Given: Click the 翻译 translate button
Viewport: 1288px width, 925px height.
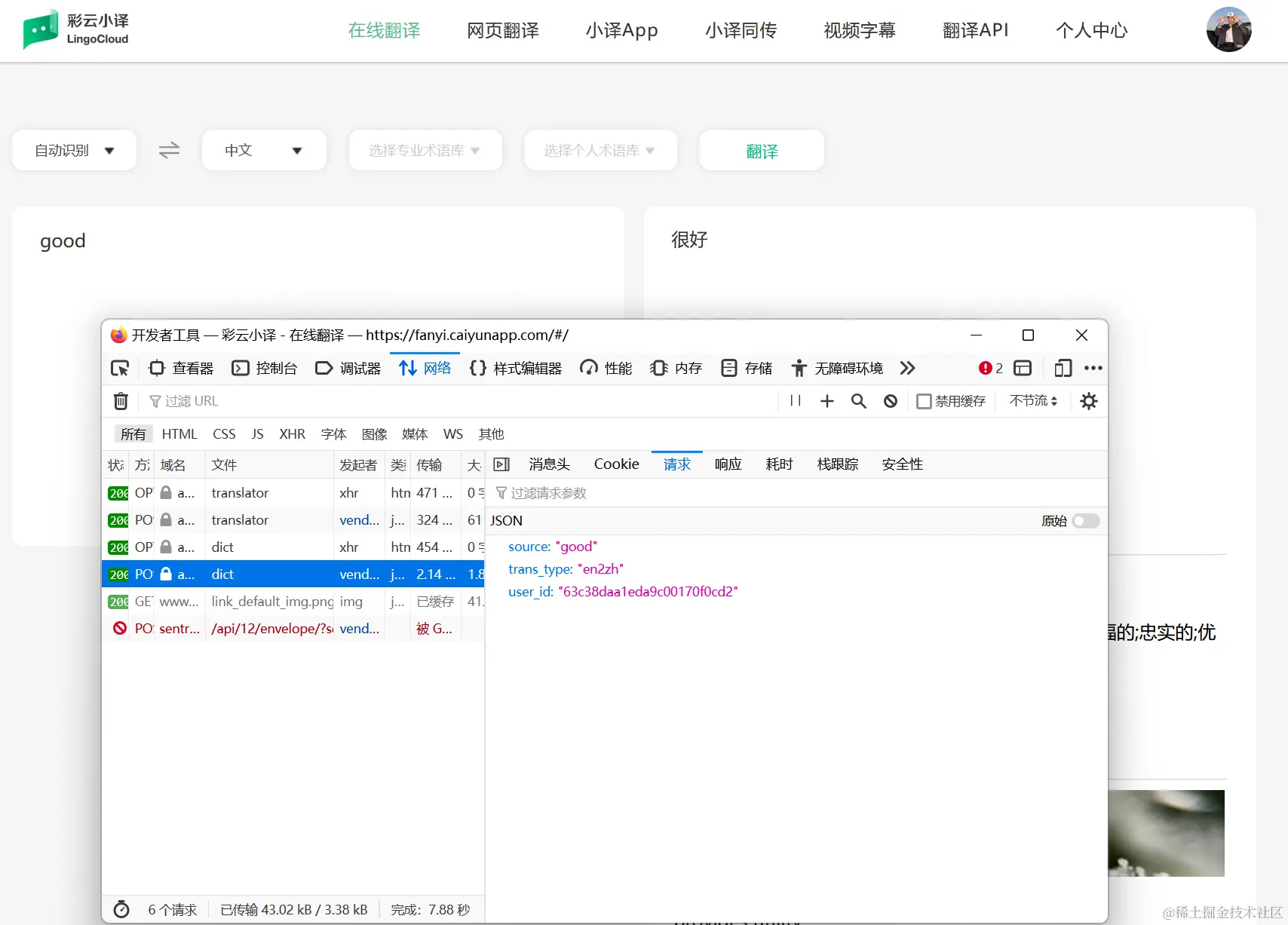Looking at the screenshot, I should (762, 150).
